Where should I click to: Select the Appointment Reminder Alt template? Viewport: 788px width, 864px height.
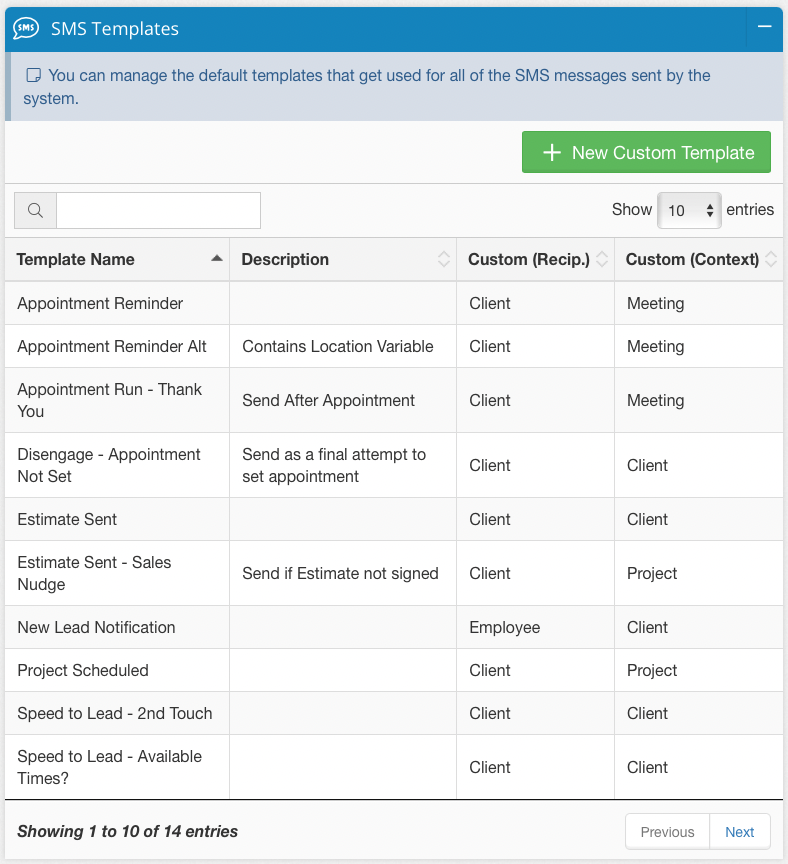(x=112, y=346)
